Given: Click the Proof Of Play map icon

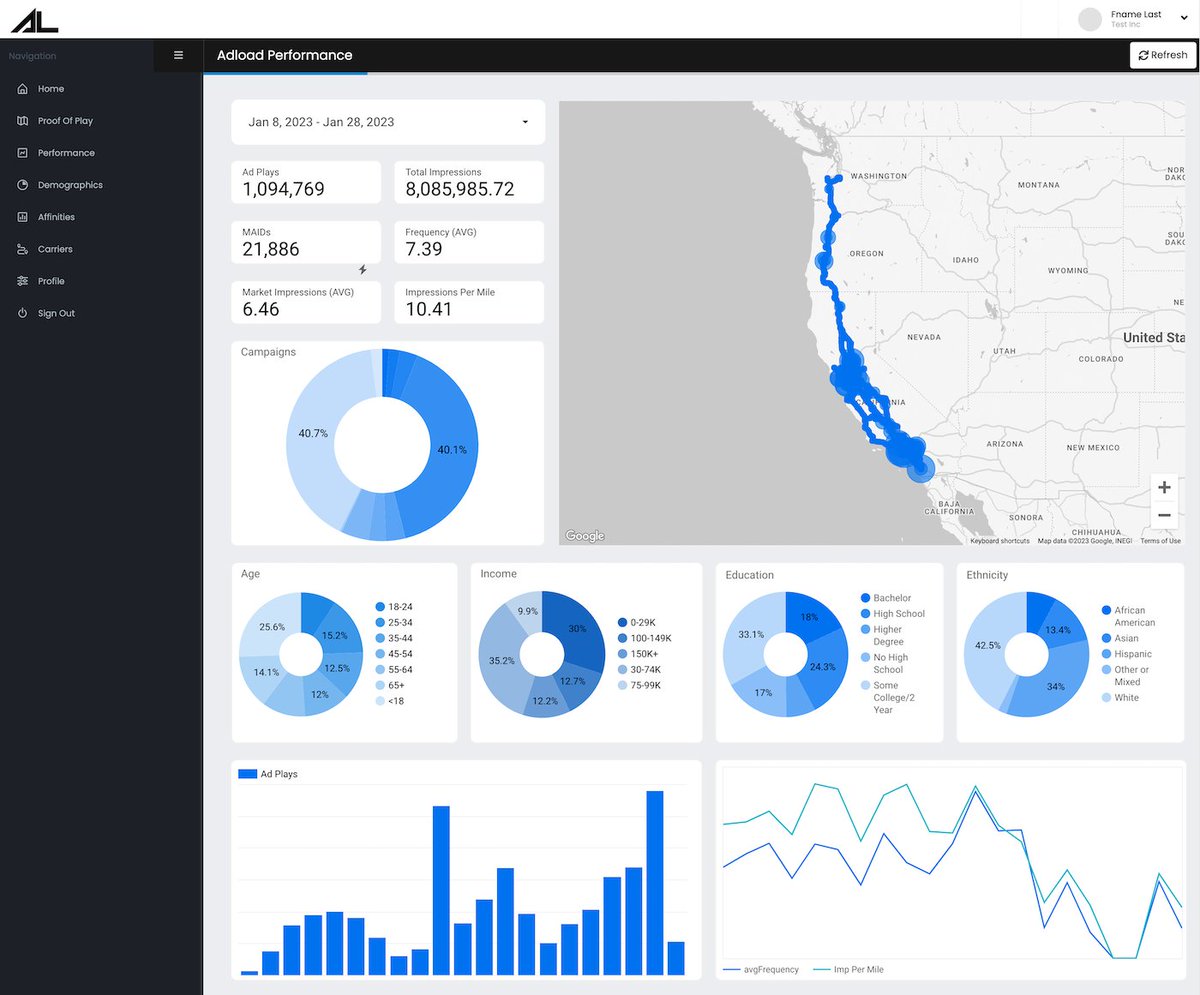Looking at the screenshot, I should pos(22,121).
